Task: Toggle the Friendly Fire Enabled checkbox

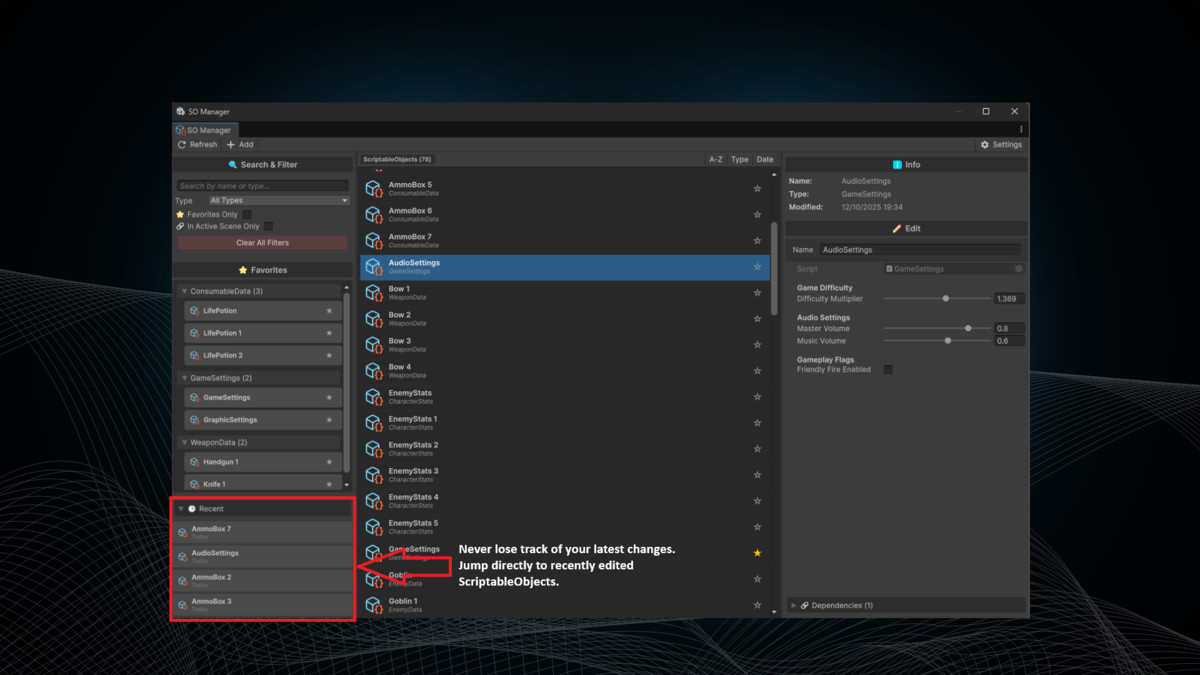Action: point(888,369)
